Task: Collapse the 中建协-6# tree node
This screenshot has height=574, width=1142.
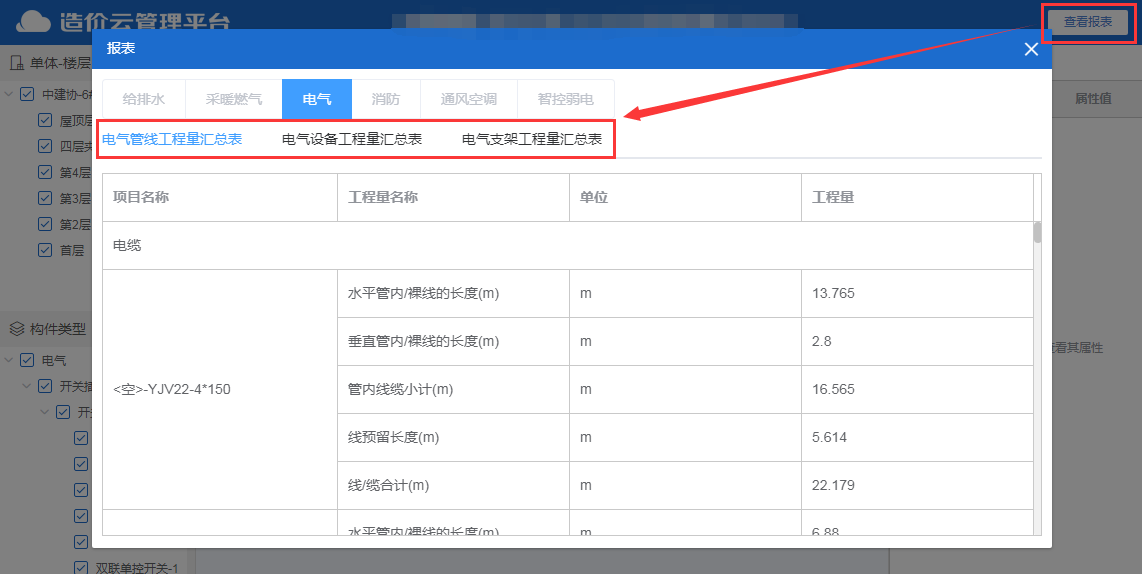Action: click(x=9, y=94)
